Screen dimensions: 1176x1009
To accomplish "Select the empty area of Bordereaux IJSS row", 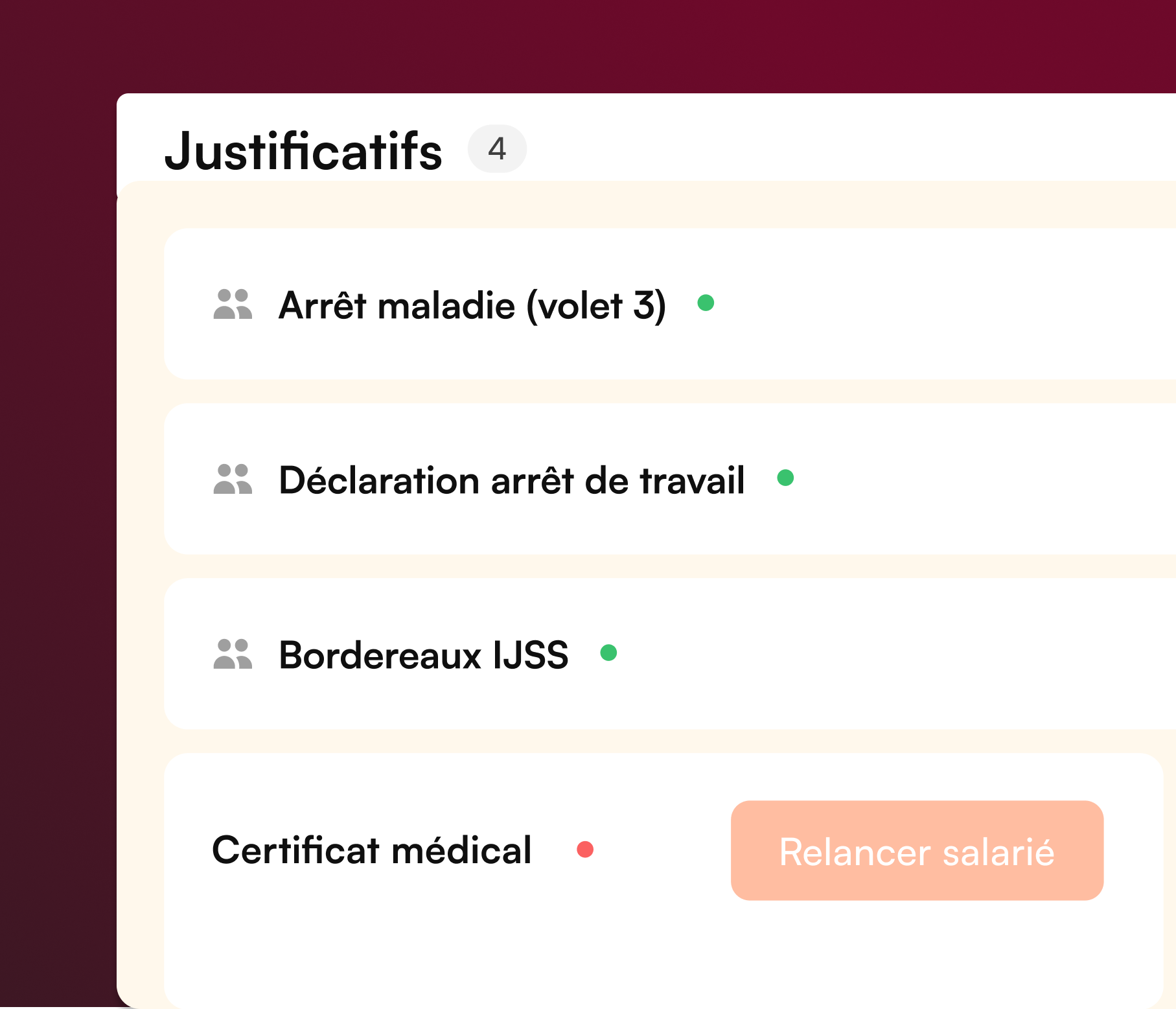I will pos(907,654).
